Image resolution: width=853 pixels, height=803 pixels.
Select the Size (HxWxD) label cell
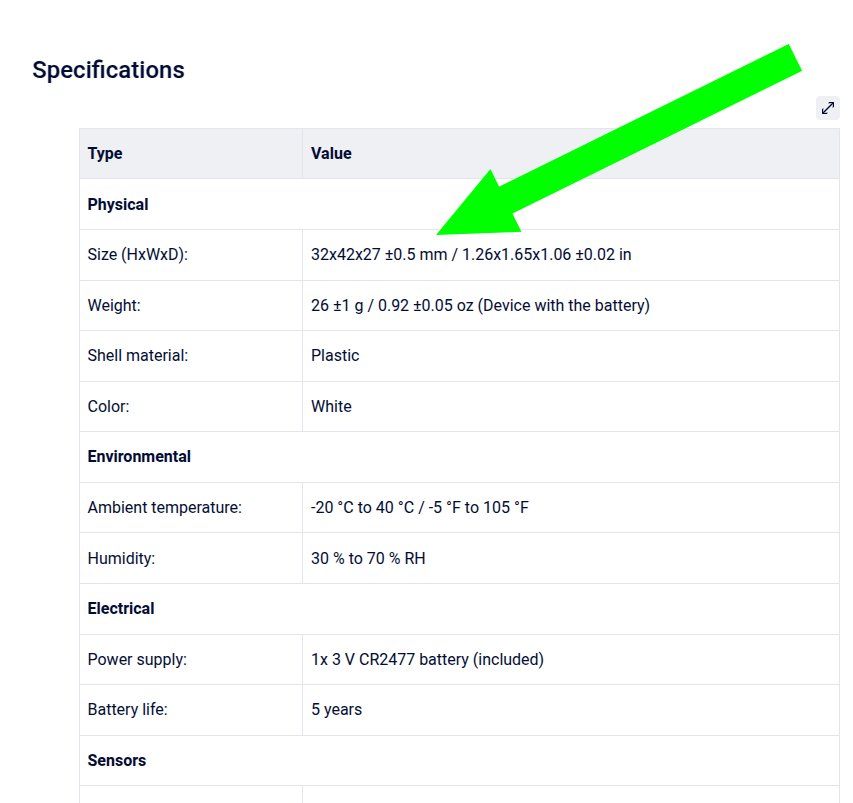coord(191,255)
